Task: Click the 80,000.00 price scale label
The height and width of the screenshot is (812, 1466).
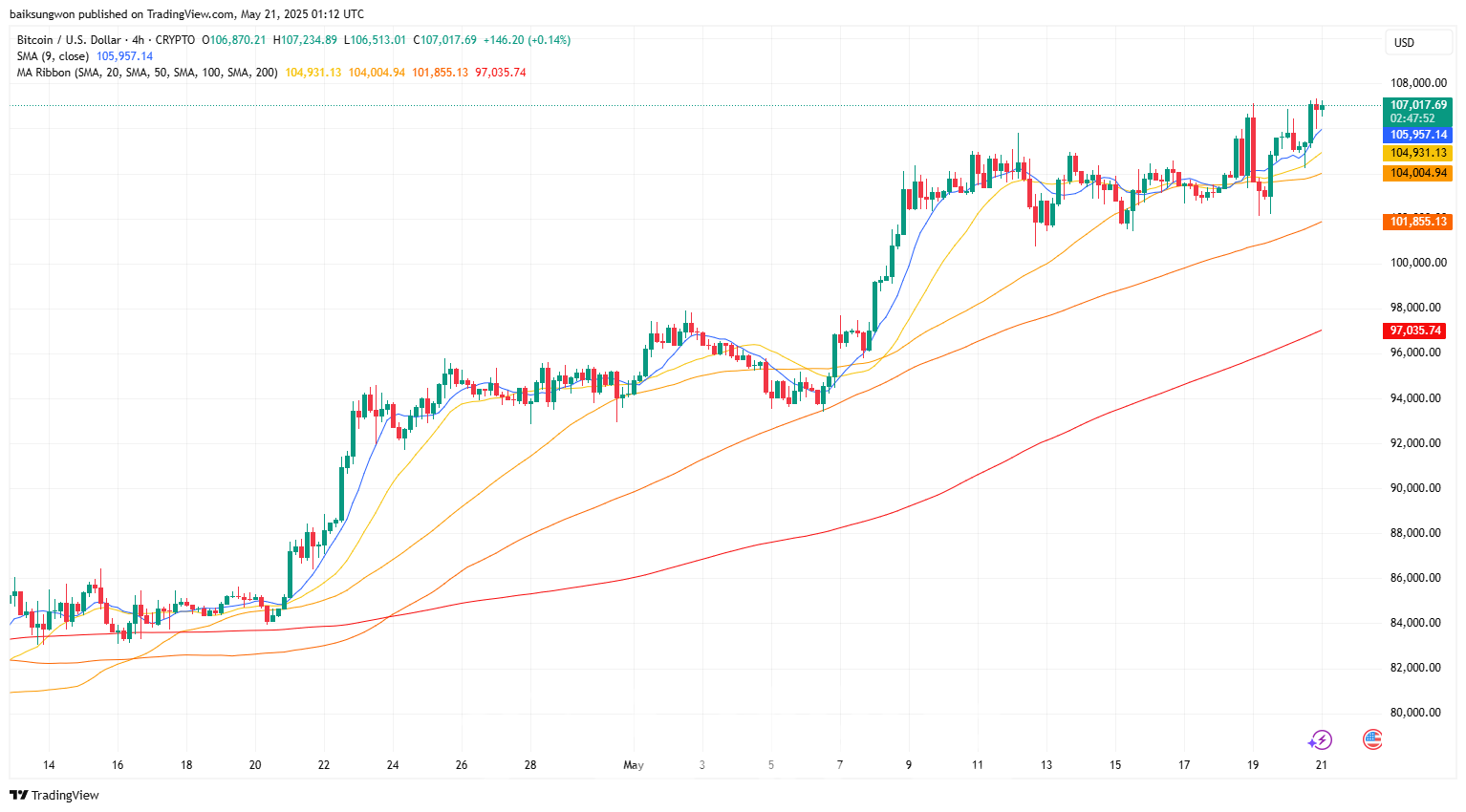Action: tap(1415, 713)
